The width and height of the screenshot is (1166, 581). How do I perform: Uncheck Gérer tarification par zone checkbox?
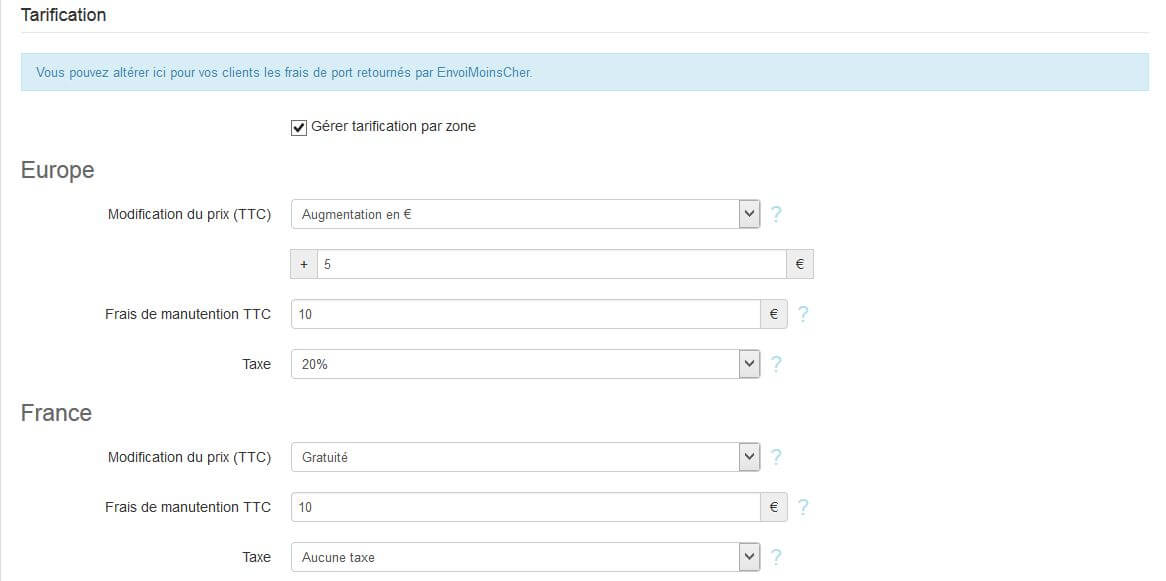pyautogui.click(x=299, y=128)
